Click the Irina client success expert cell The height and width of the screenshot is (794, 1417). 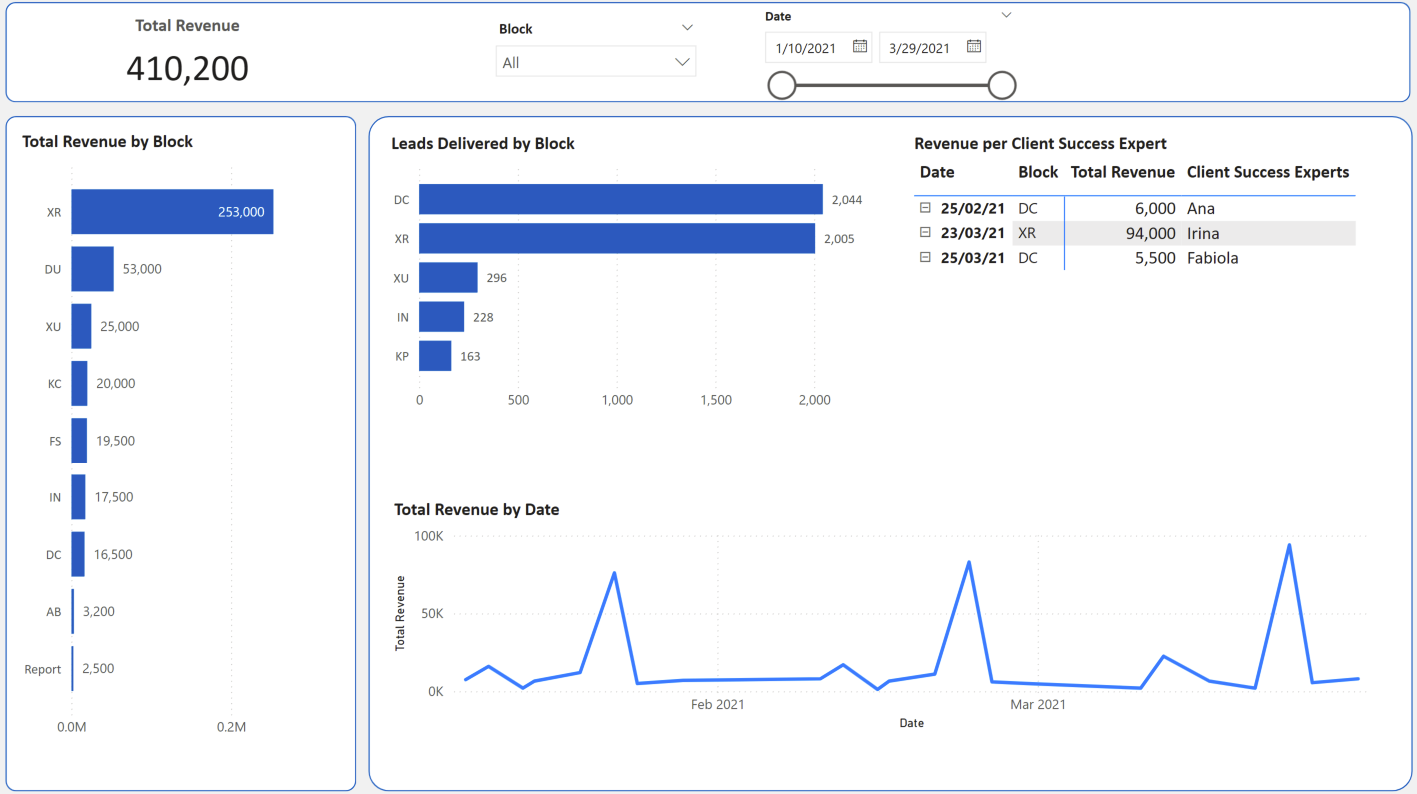click(x=1203, y=233)
